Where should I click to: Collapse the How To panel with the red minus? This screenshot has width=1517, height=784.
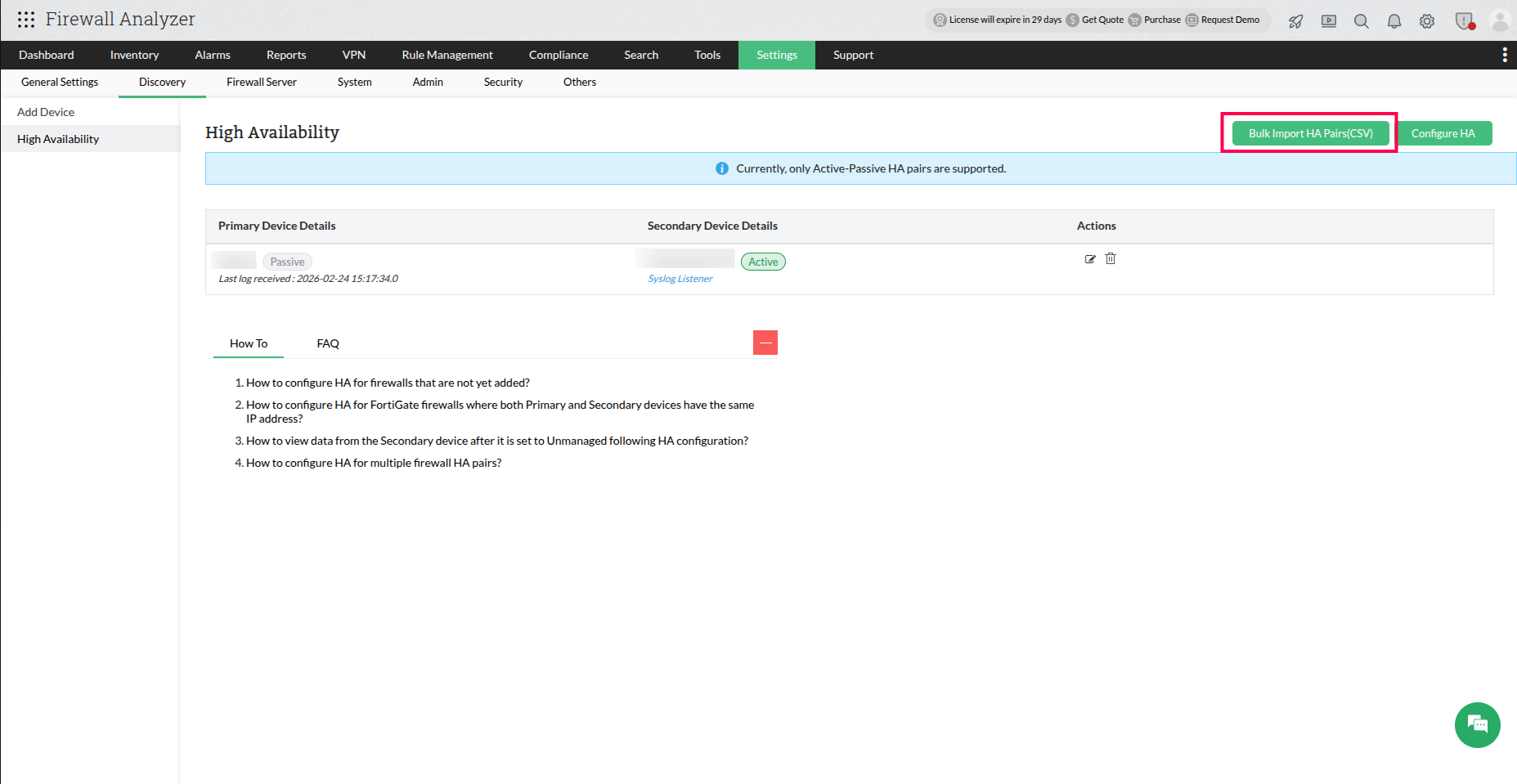click(x=765, y=342)
